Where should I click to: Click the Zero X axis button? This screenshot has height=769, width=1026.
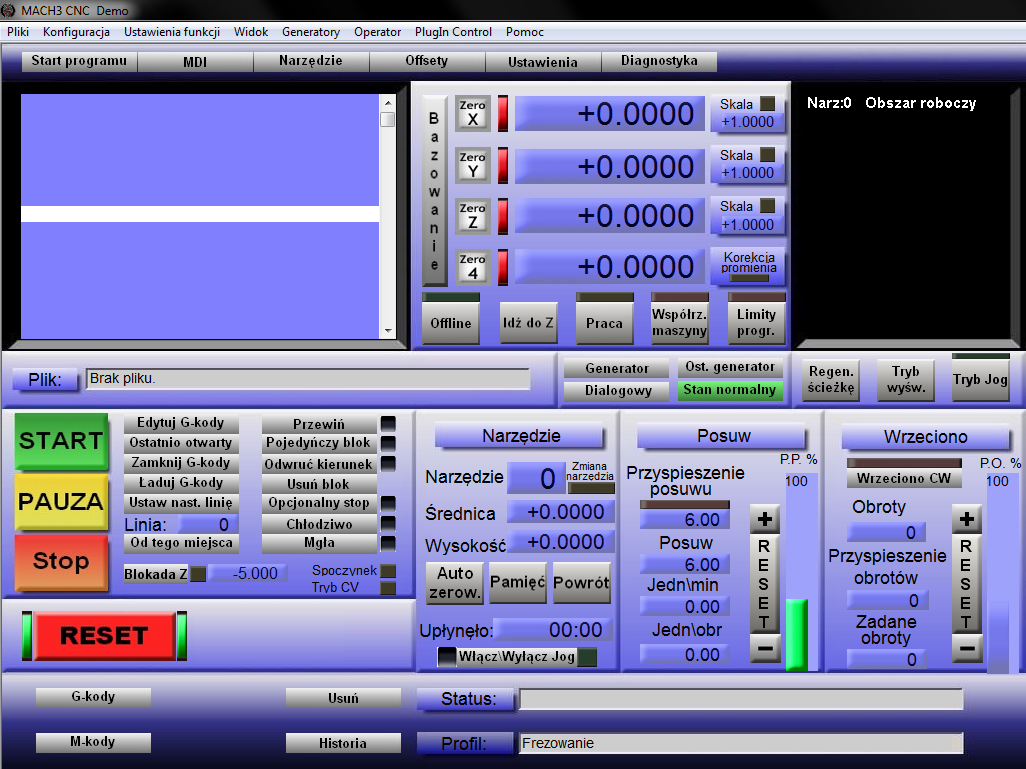pos(472,113)
